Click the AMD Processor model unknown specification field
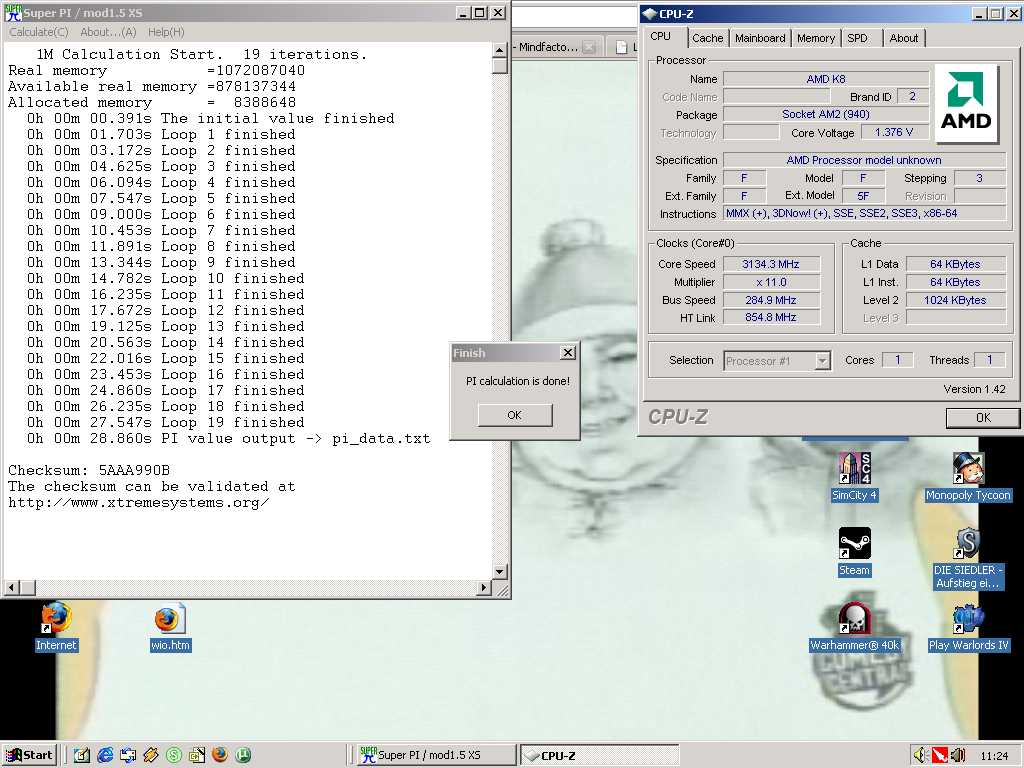The height and width of the screenshot is (768, 1024). coord(864,160)
